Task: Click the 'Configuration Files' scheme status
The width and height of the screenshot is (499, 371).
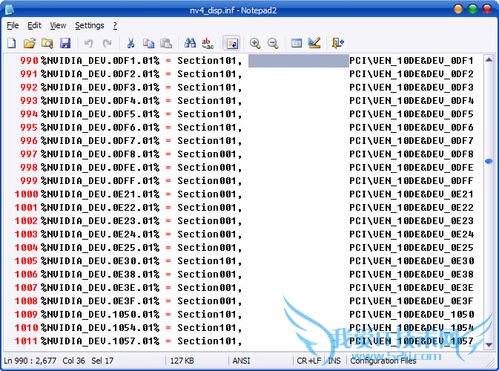Action: click(383, 361)
